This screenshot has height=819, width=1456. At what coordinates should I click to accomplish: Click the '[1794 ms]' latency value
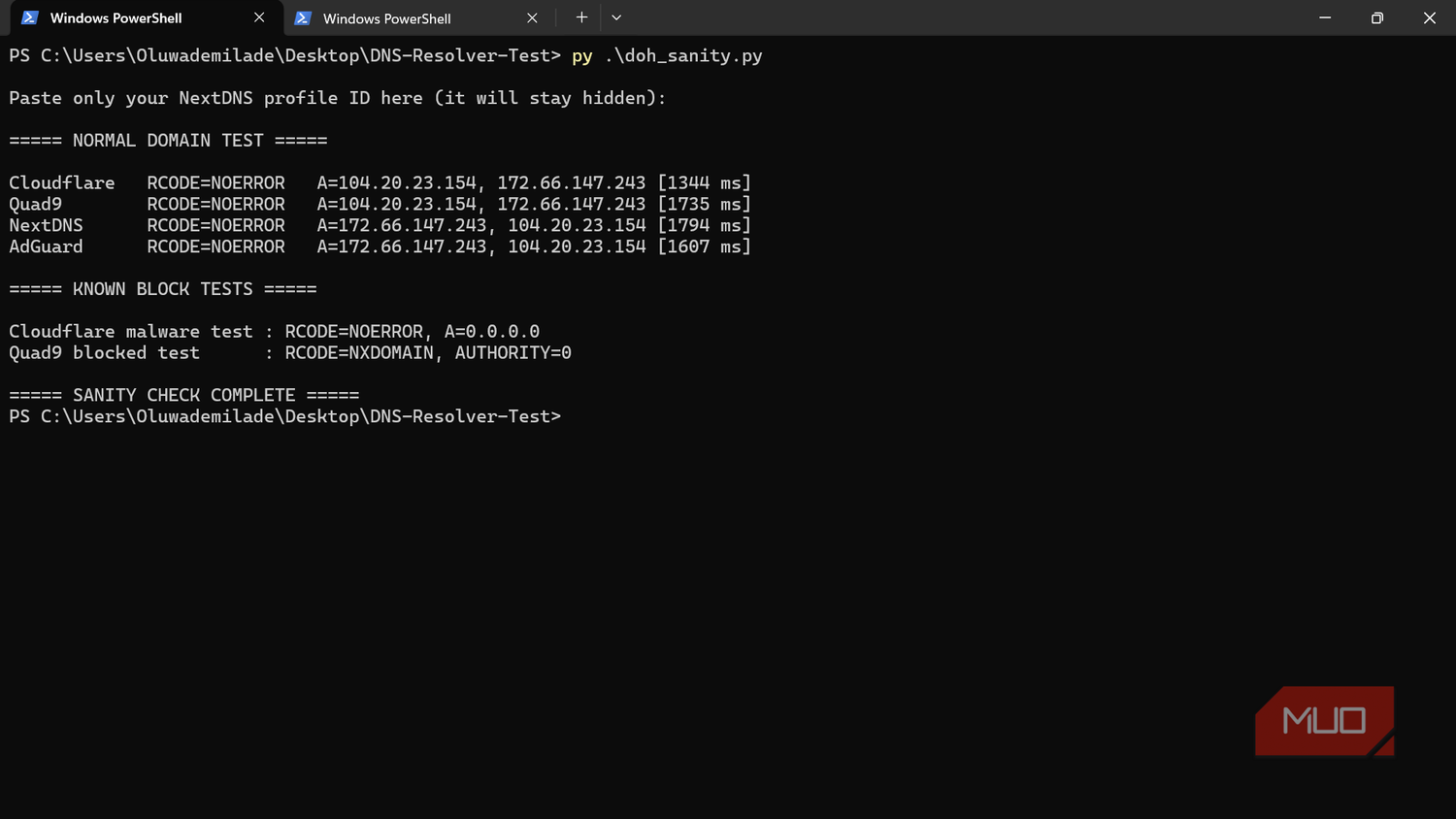click(705, 226)
